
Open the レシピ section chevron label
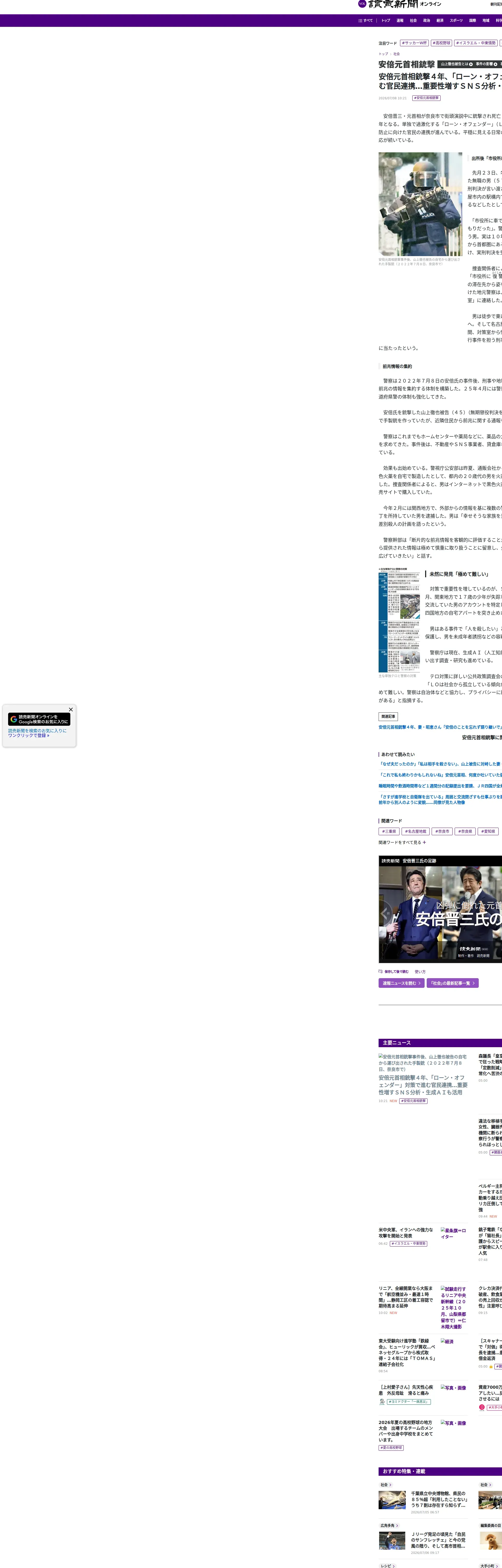click(x=387, y=1566)
